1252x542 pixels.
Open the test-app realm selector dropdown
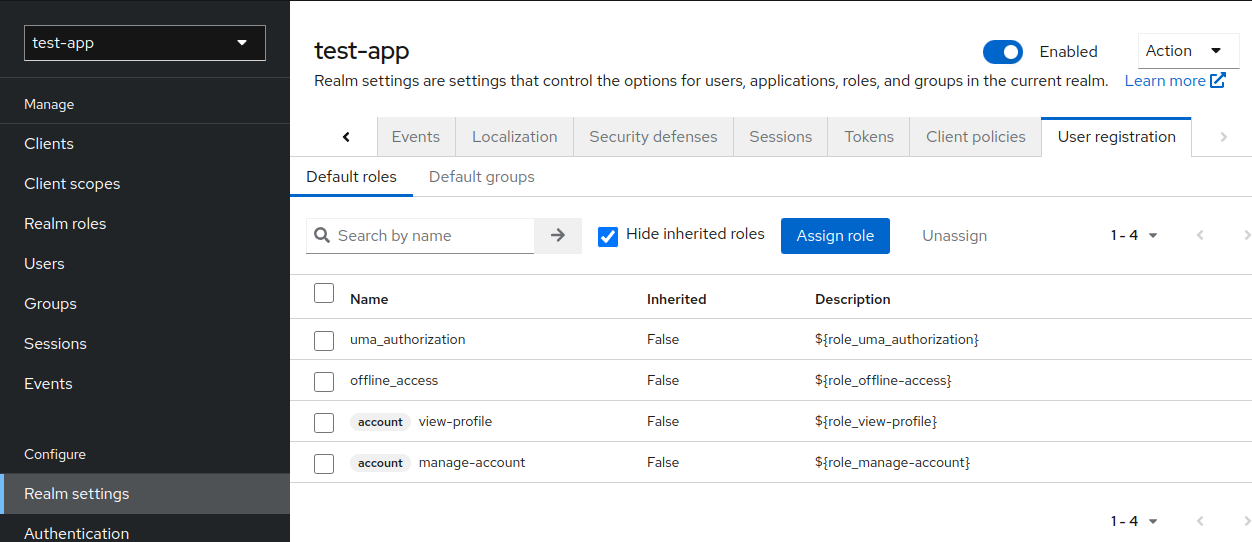coord(145,43)
